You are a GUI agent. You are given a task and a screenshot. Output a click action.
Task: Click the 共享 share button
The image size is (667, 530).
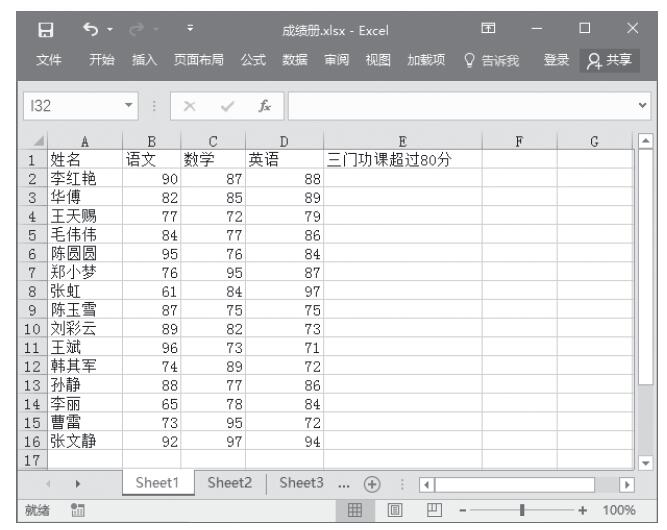(625, 62)
